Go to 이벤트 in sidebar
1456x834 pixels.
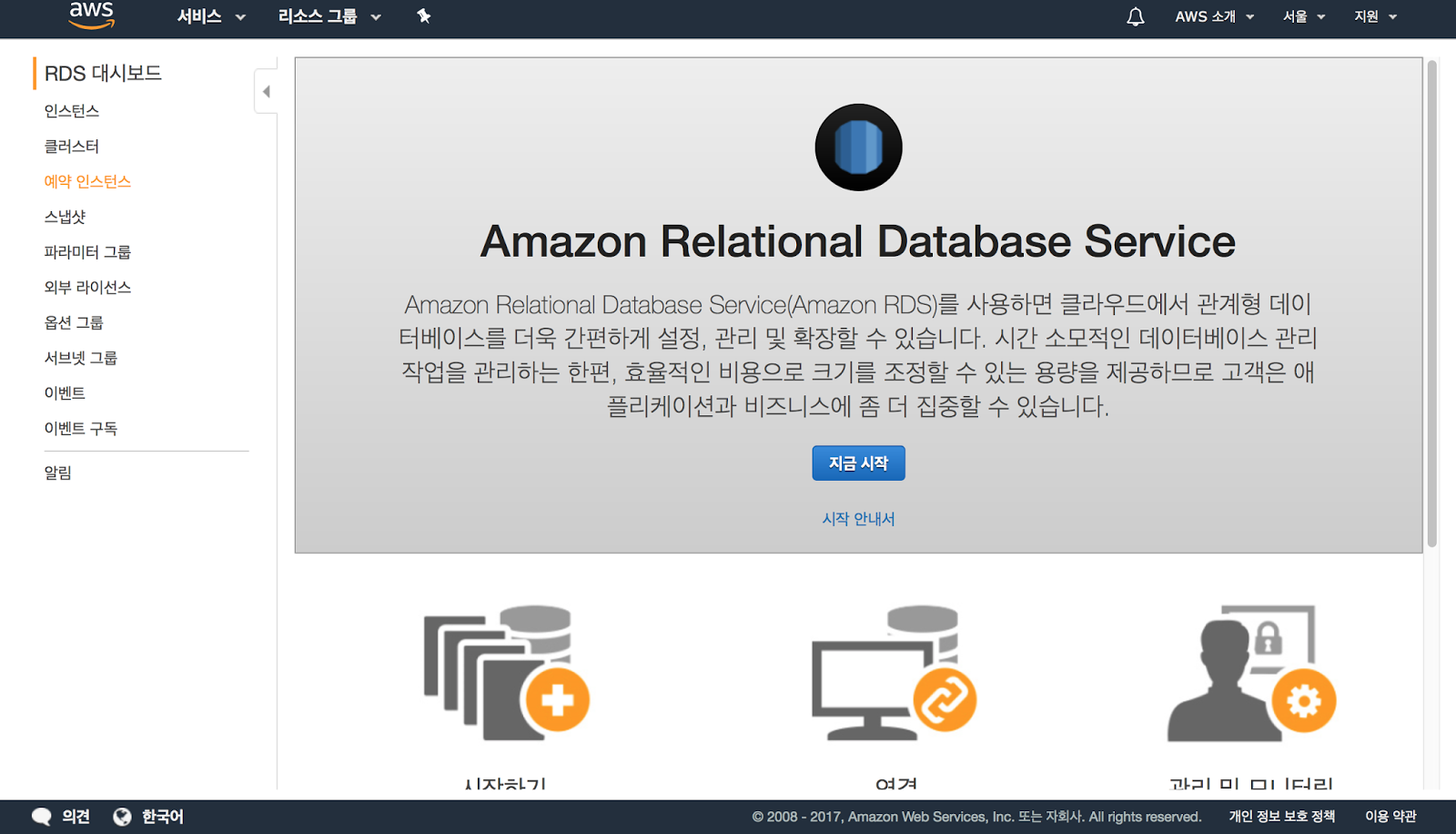click(x=65, y=393)
